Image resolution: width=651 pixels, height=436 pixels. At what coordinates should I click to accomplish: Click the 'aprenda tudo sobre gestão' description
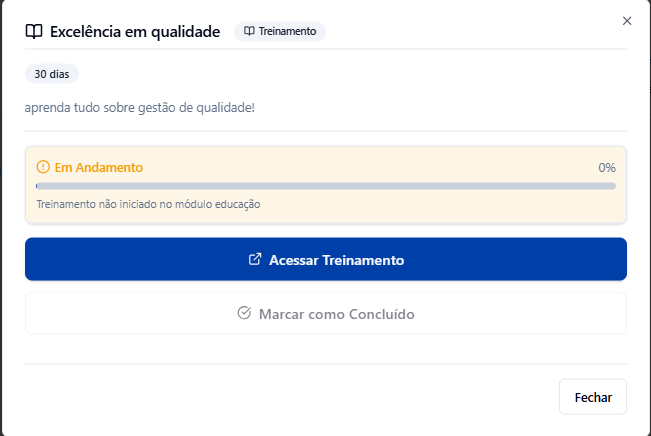[140, 107]
